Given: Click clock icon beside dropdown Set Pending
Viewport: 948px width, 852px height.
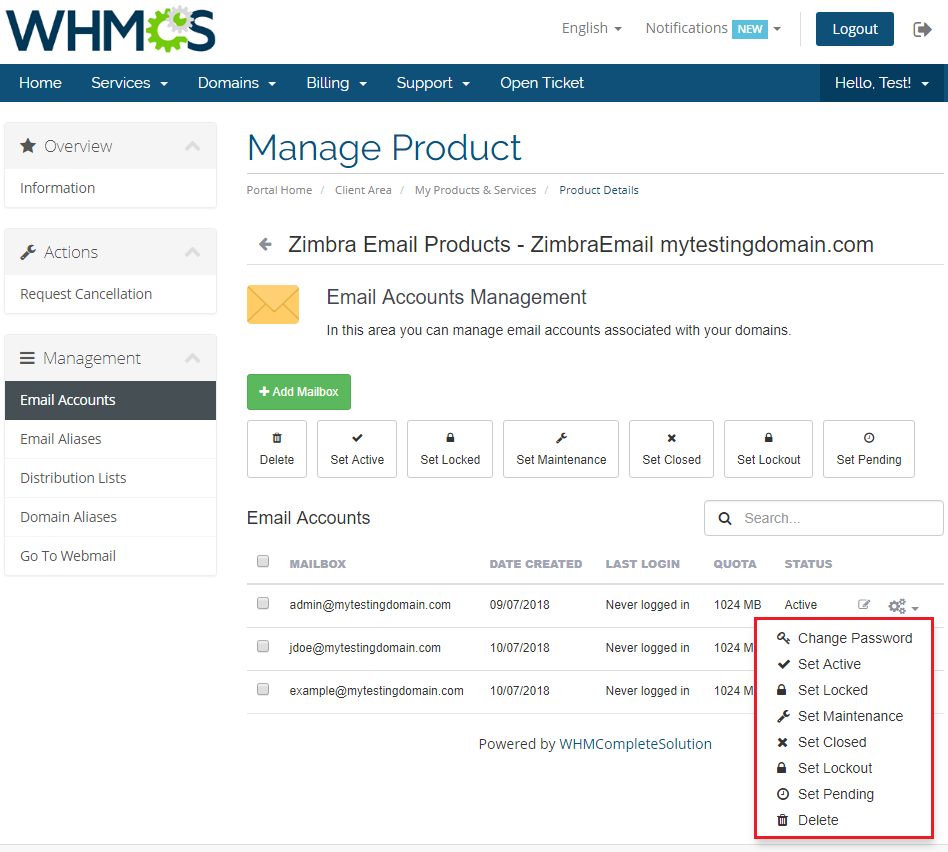Looking at the screenshot, I should [783, 794].
